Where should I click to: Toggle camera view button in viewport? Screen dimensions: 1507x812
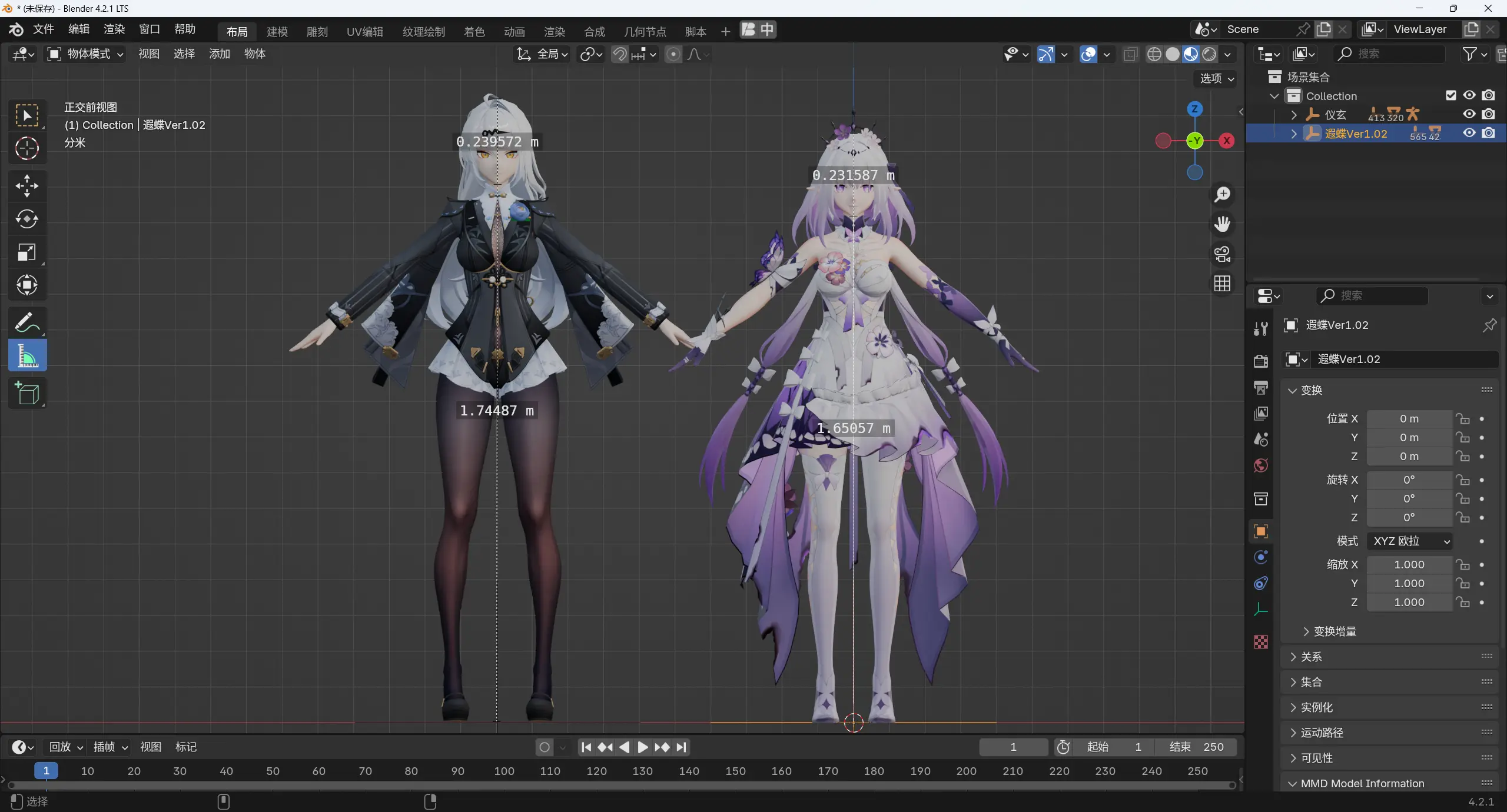tap(1222, 254)
